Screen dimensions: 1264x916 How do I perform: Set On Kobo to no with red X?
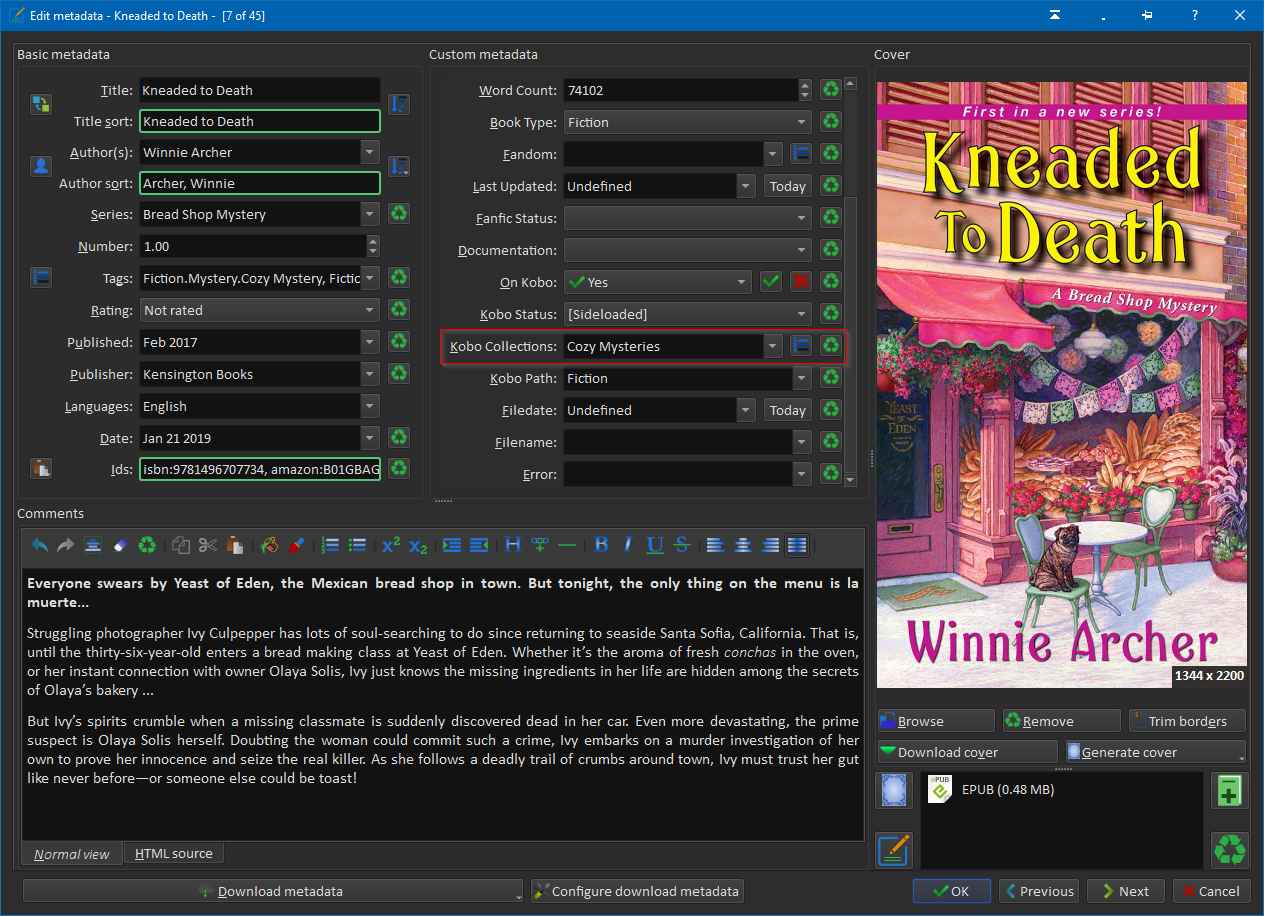tap(800, 282)
